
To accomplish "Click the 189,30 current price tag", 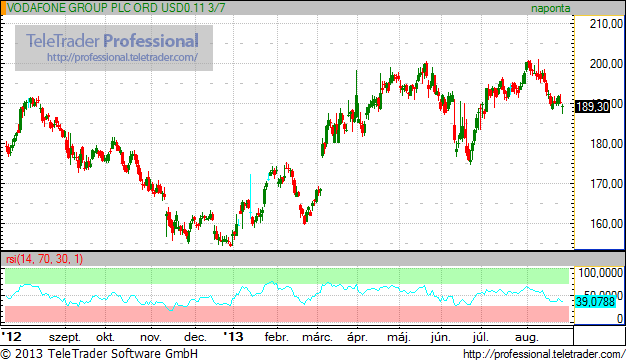I will pyautogui.click(x=592, y=107).
